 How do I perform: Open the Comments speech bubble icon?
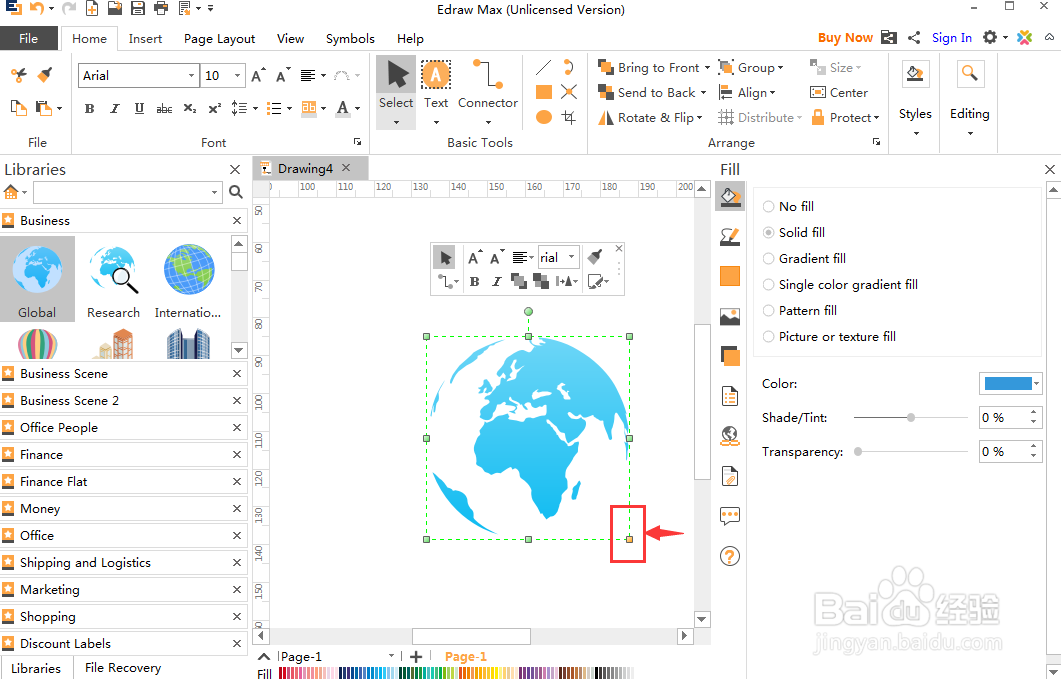729,517
